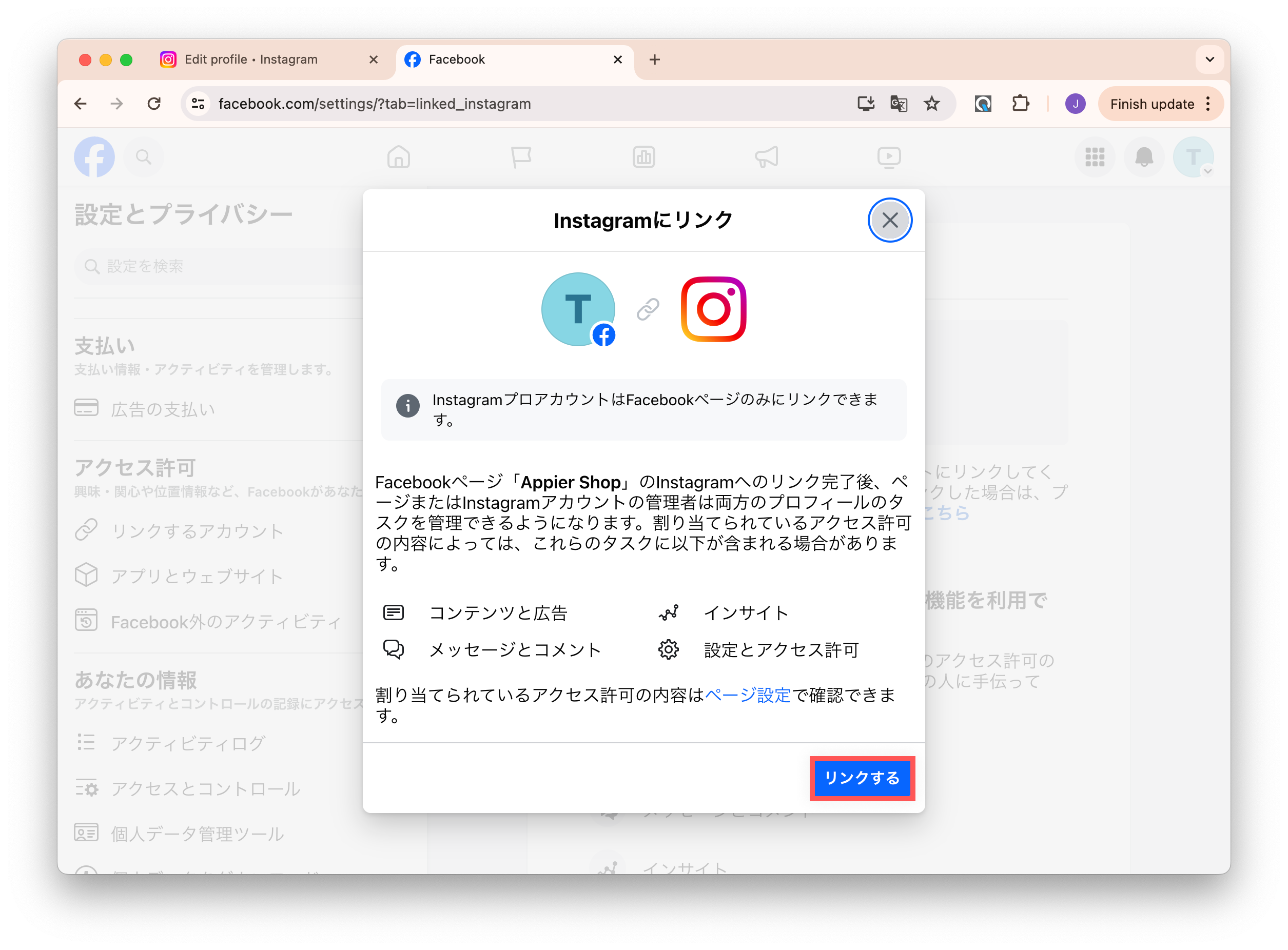Click the extension icon left of the puzzle icon
Image resolution: width=1288 pixels, height=950 pixels.
pyautogui.click(x=983, y=104)
